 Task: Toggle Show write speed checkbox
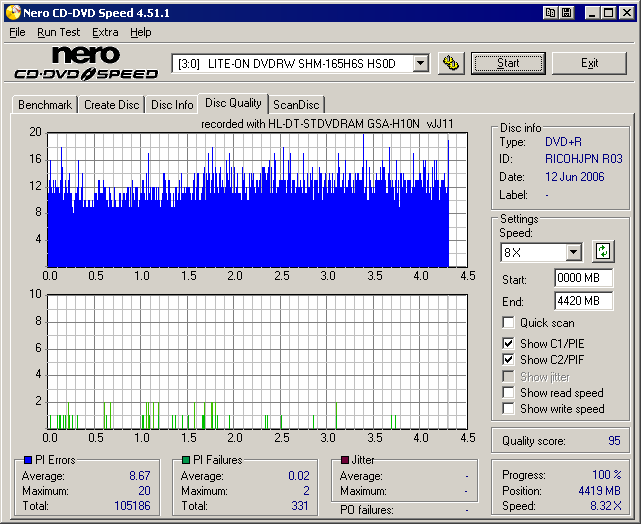click(x=509, y=409)
